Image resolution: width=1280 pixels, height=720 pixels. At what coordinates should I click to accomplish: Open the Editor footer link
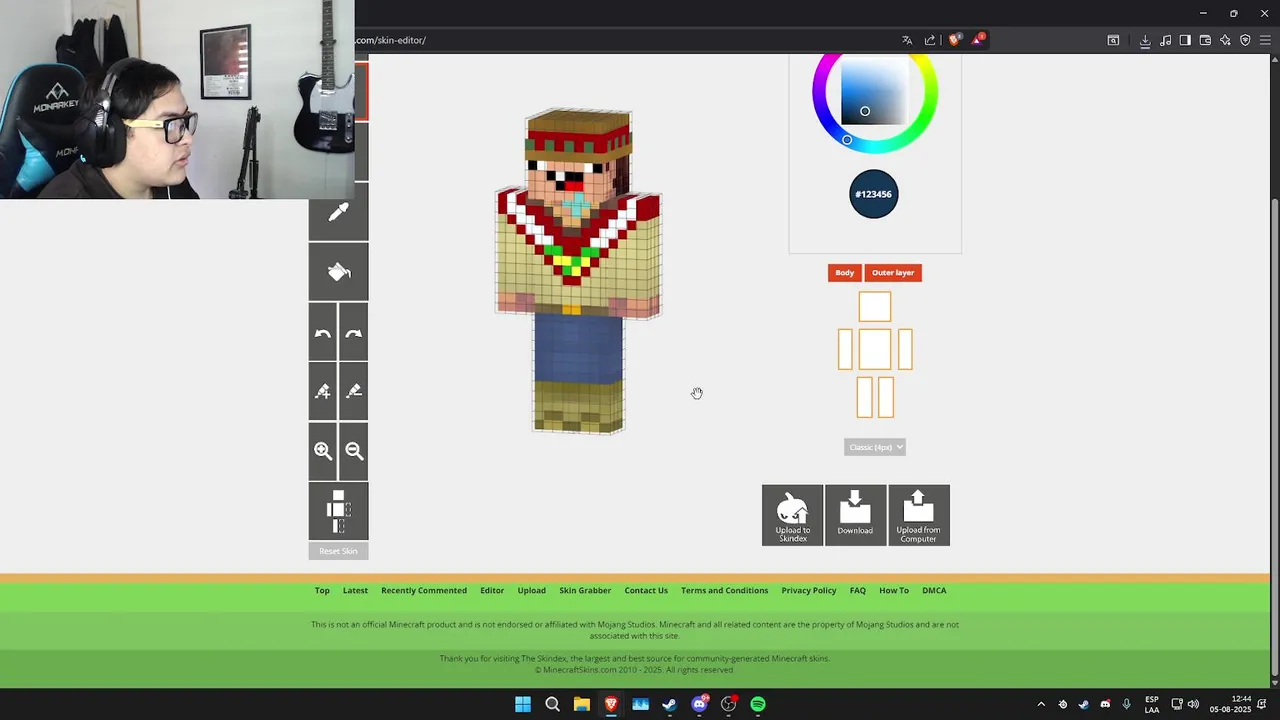[492, 590]
